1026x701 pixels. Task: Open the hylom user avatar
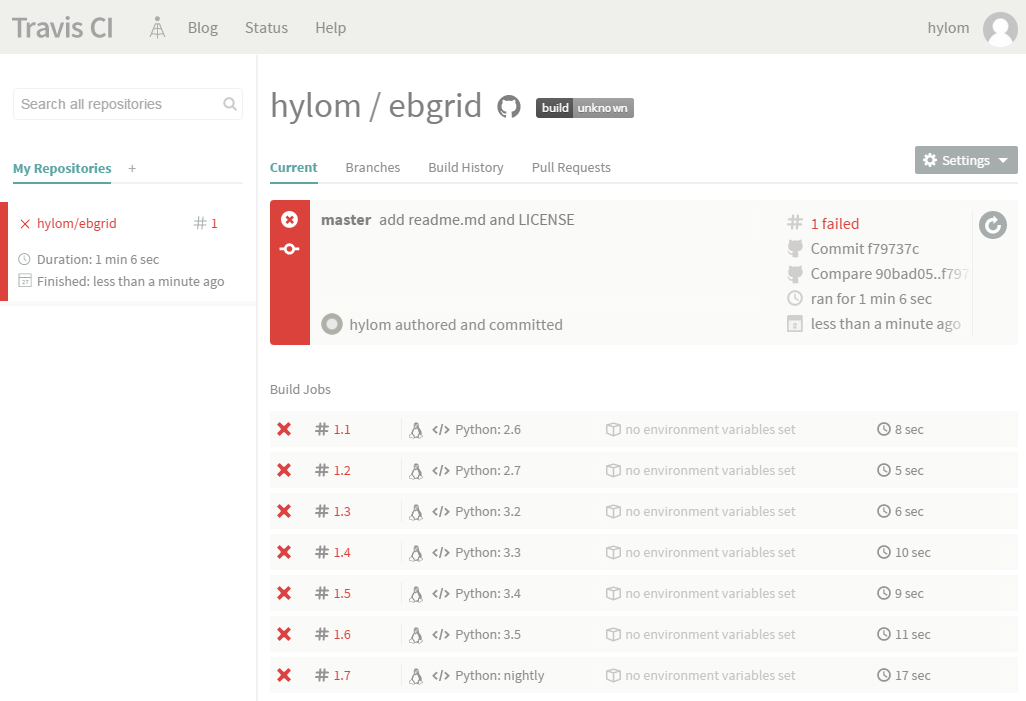(x=1000, y=29)
